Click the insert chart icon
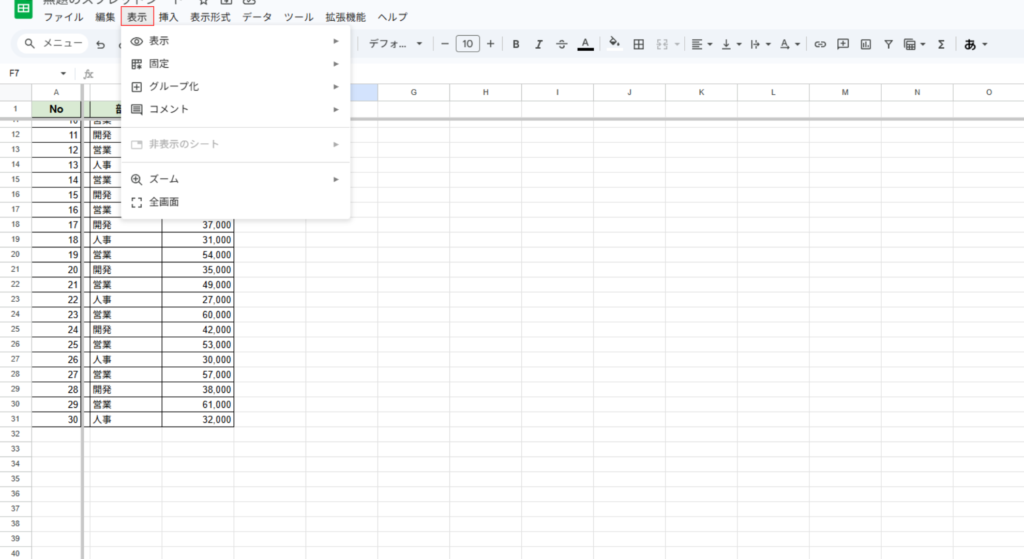This screenshot has height=559, width=1024. [x=866, y=44]
